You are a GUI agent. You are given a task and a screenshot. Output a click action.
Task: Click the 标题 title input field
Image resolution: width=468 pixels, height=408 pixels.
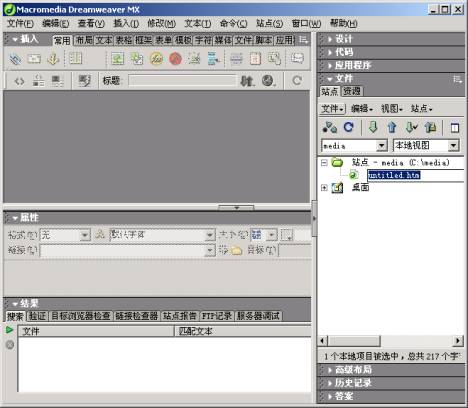point(182,81)
